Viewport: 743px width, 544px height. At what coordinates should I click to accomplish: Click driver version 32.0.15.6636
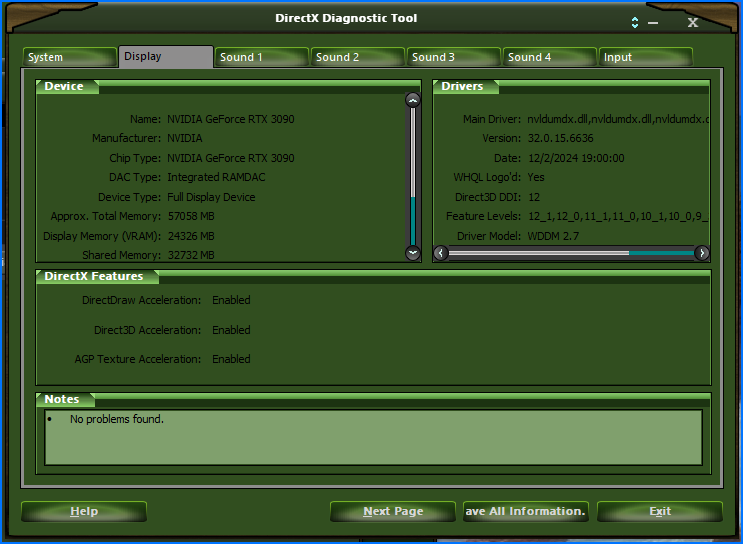point(561,138)
